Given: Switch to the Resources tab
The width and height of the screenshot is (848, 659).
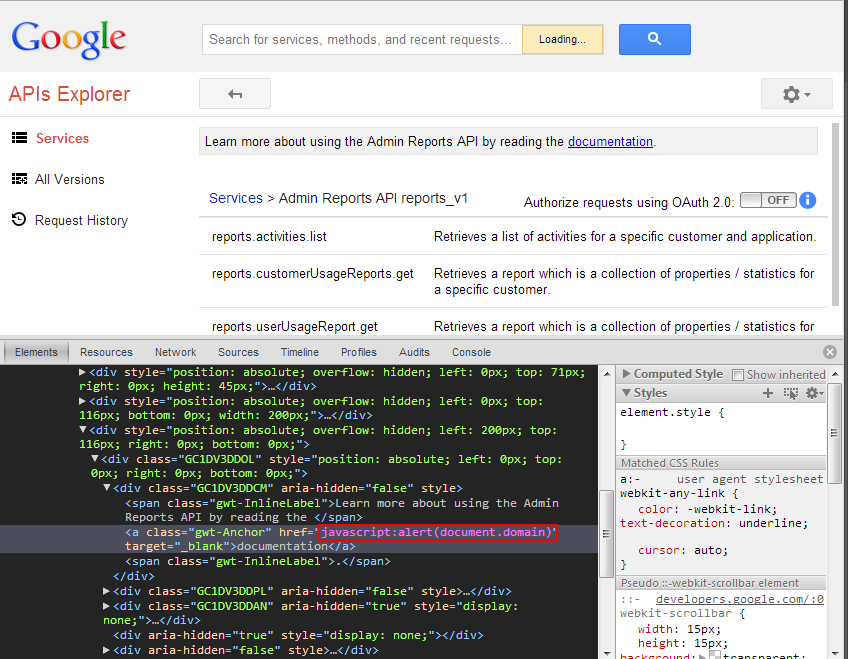Looking at the screenshot, I should [x=106, y=352].
